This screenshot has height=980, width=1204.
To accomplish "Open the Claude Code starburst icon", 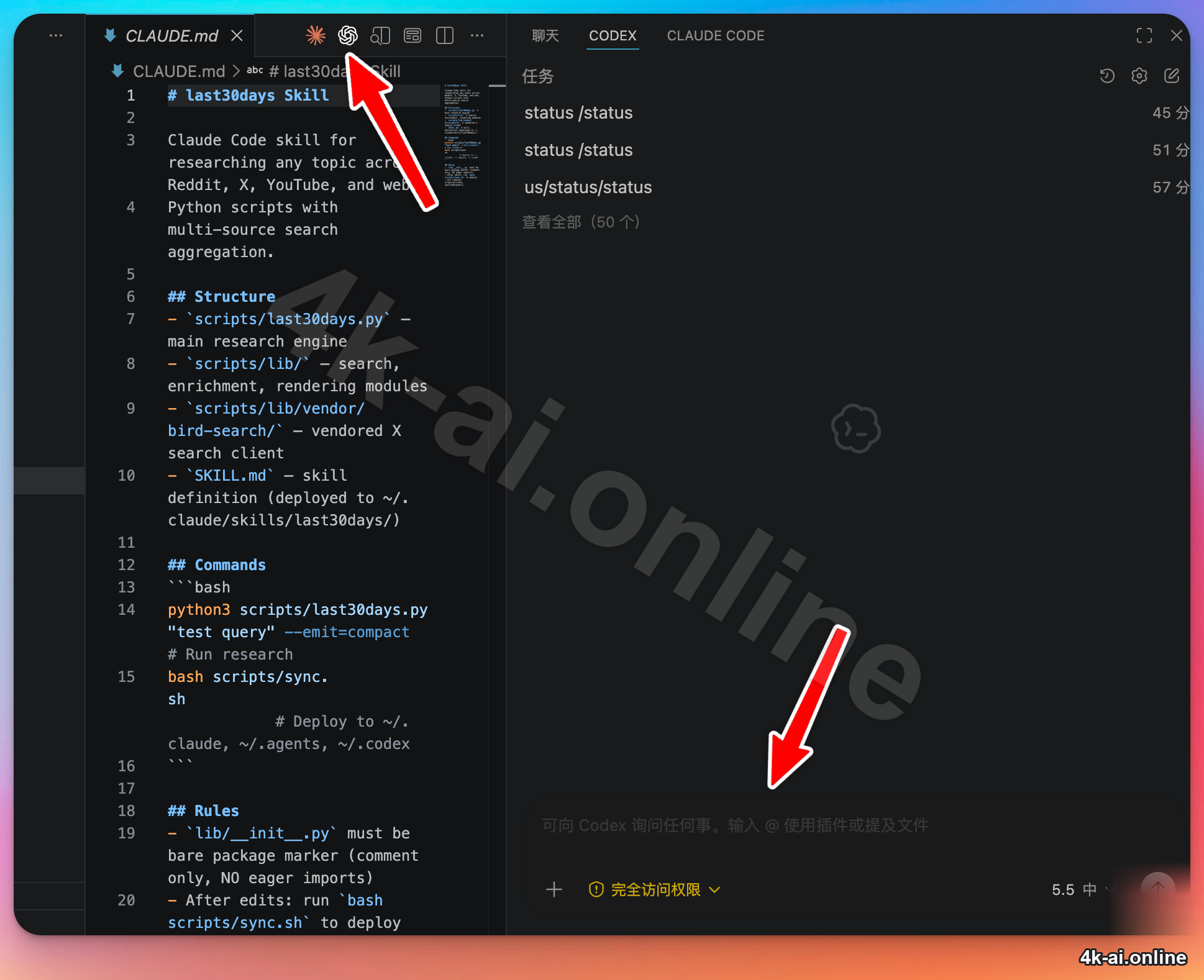I will click(x=316, y=35).
